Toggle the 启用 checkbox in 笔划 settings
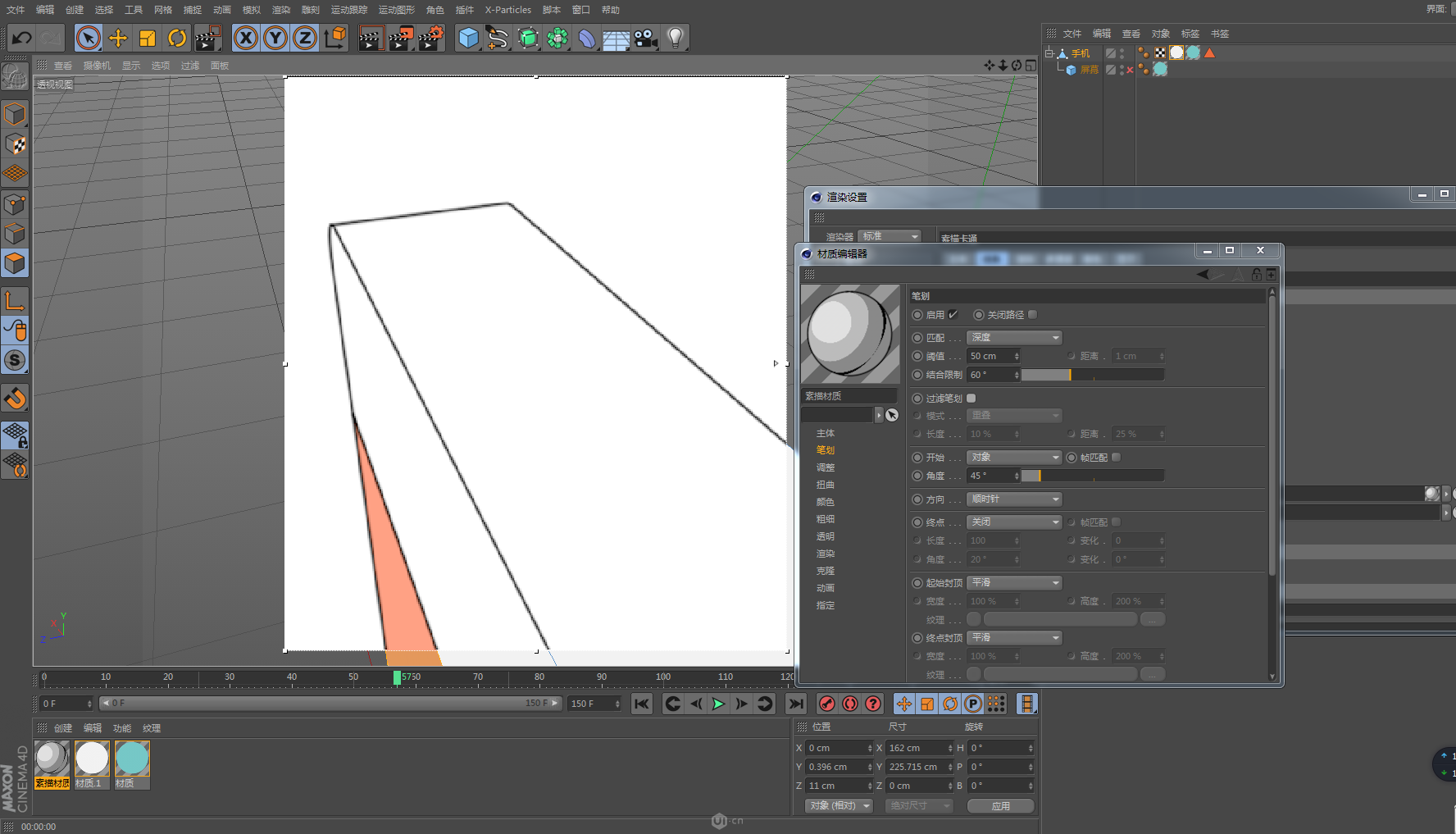Screen dimensions: 1456x834 953,315
